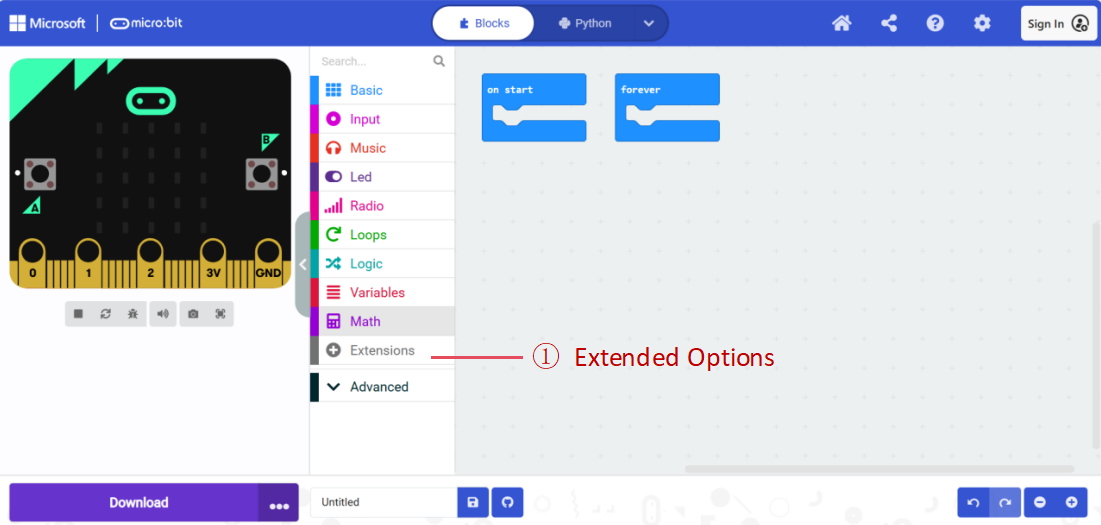Restart the simulator with refresh icon
Screen dimensions: 1101x525
(105, 314)
